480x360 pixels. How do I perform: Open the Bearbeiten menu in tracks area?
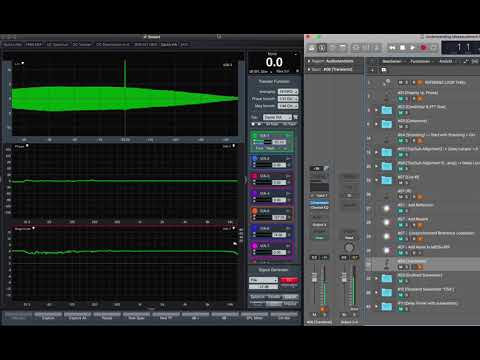392,61
